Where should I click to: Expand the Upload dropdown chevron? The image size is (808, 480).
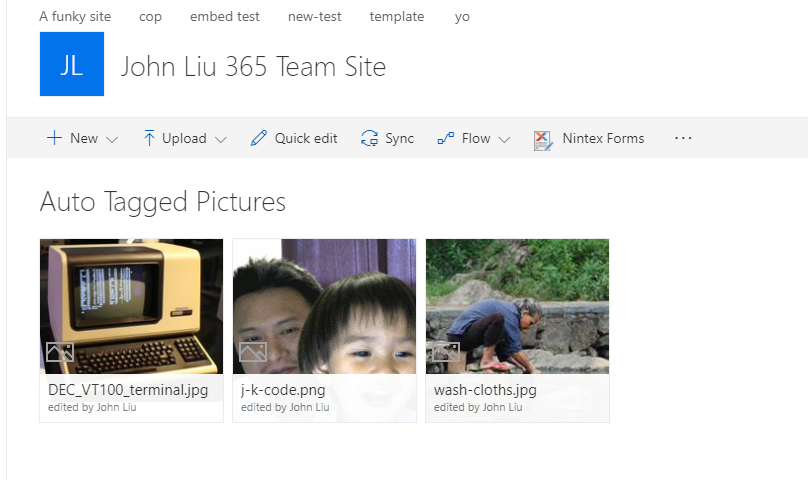pyautogui.click(x=220, y=139)
